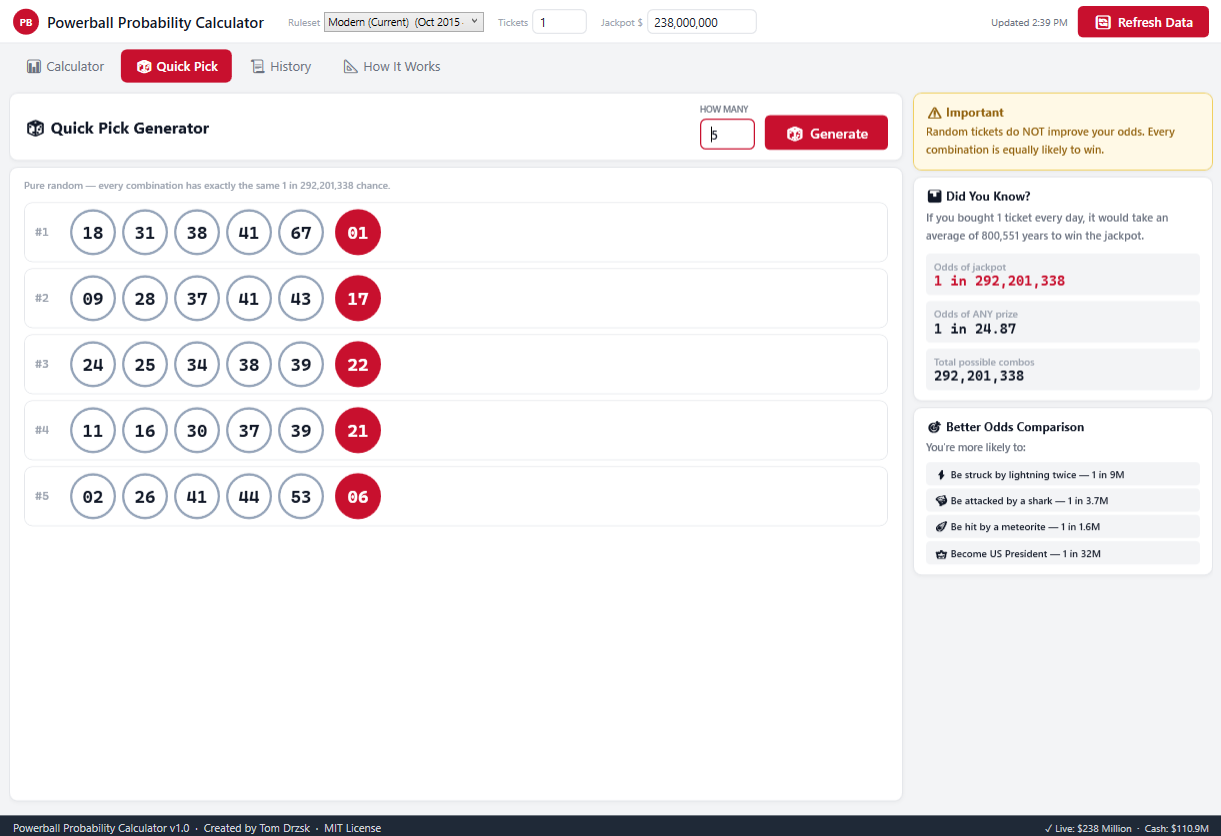Click the 'Pure random' explanatory note

tap(207, 186)
